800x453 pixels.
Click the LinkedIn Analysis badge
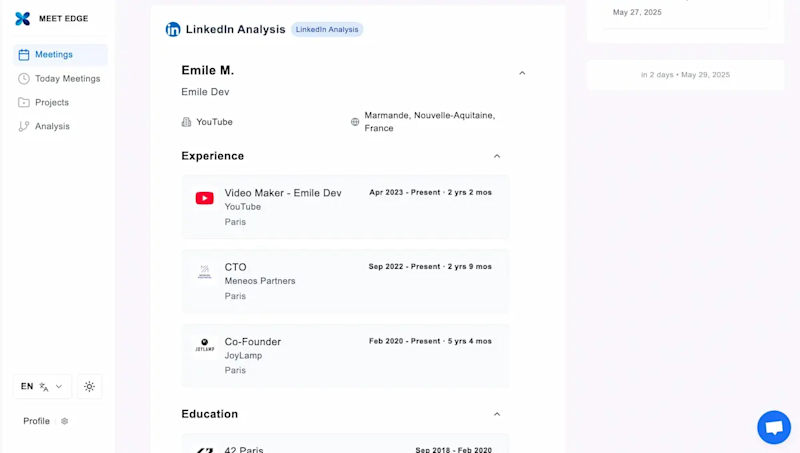coord(327,30)
